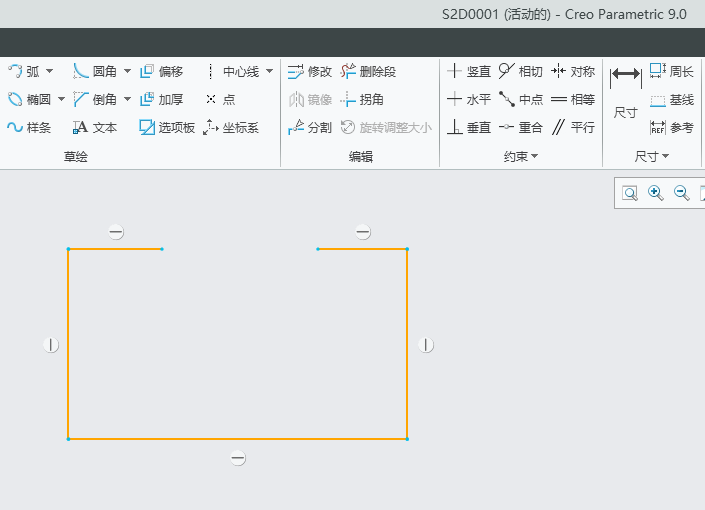
Task: Select the Arc (弧) tool
Action: (x=23, y=71)
